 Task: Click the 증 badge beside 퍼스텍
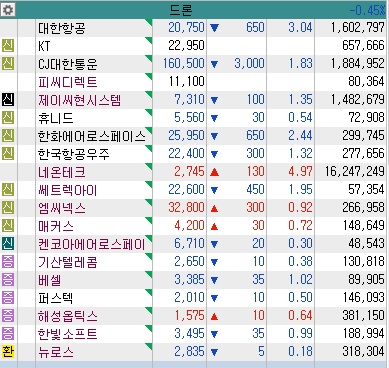pos(8,297)
